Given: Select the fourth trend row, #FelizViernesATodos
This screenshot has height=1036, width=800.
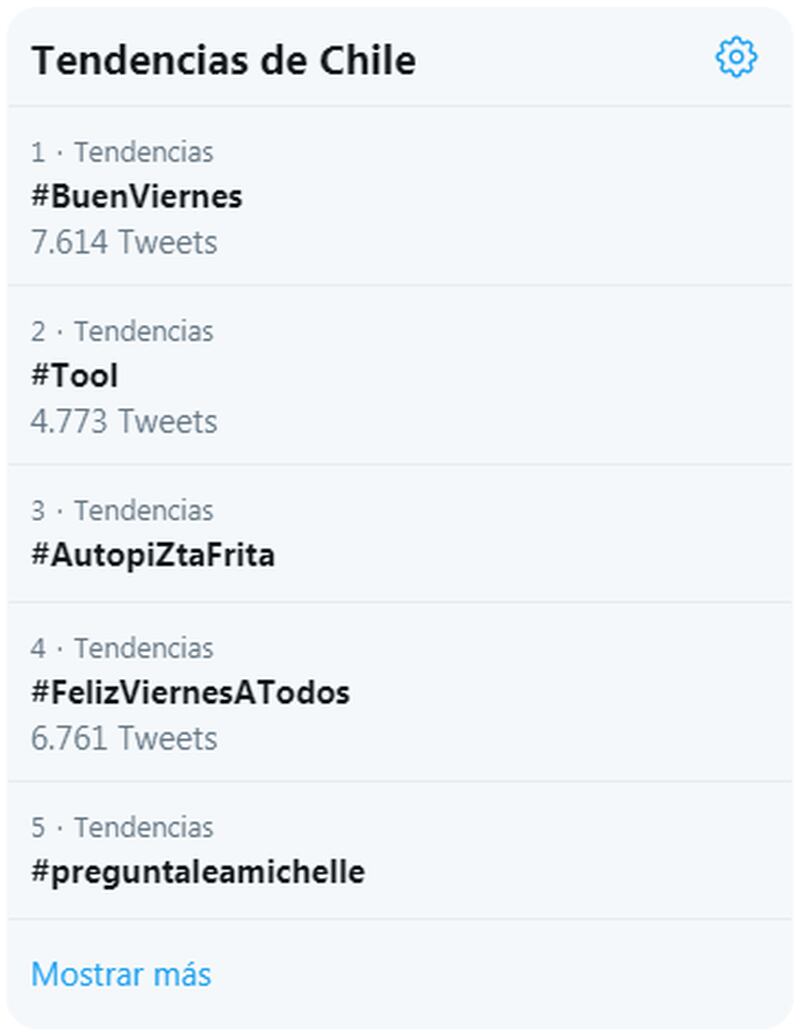Looking at the screenshot, I should (x=400, y=692).
